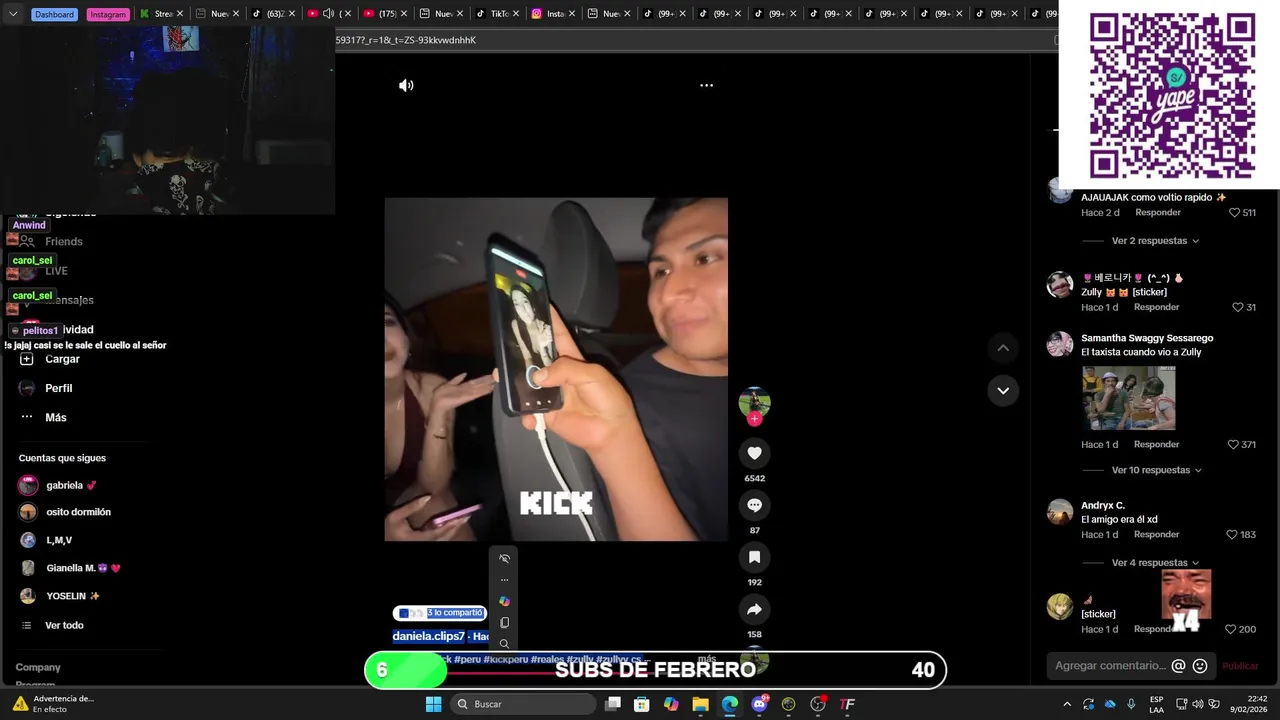Open File Explorer from the taskbar
This screenshot has width=1280, height=720.
[700, 704]
